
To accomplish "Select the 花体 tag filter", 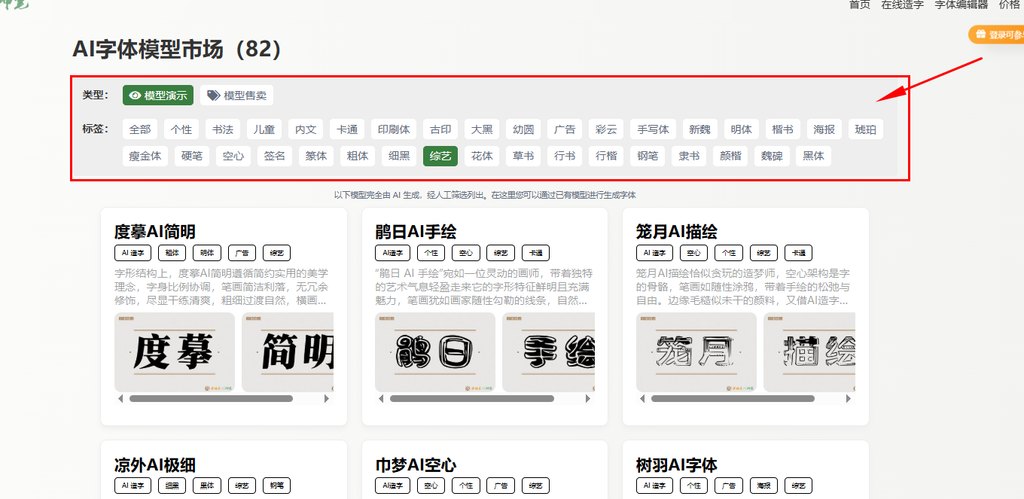I will tap(482, 156).
